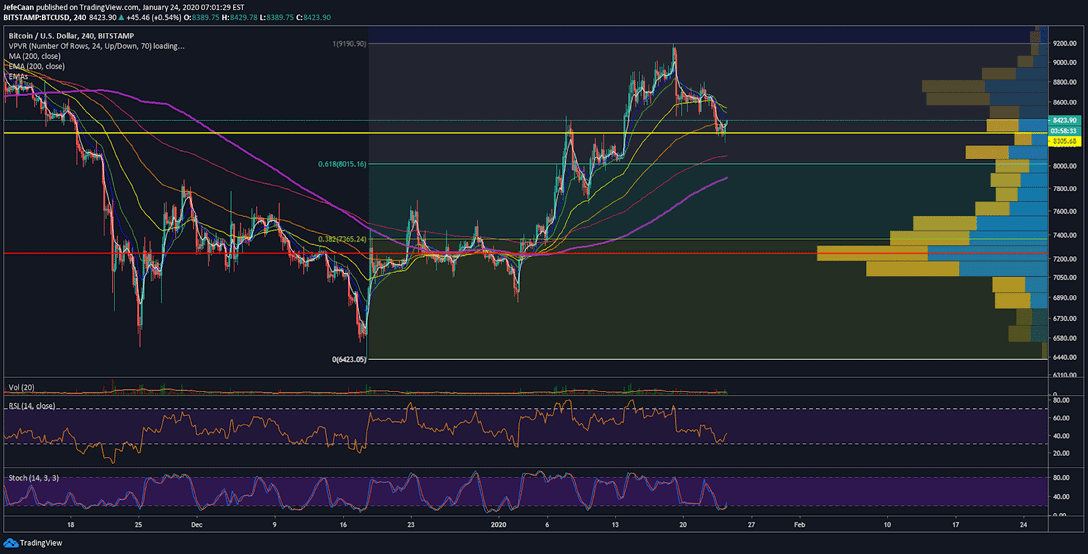Click the BITSTAMP:BTCUSD ticker in header
Image resolution: width=1088 pixels, height=554 pixels.
tap(35, 17)
